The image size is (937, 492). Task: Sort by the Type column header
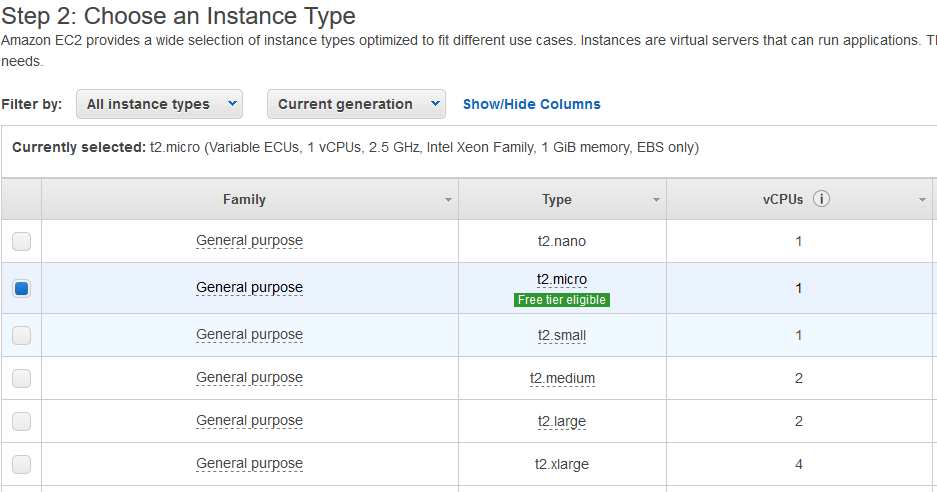click(x=557, y=200)
